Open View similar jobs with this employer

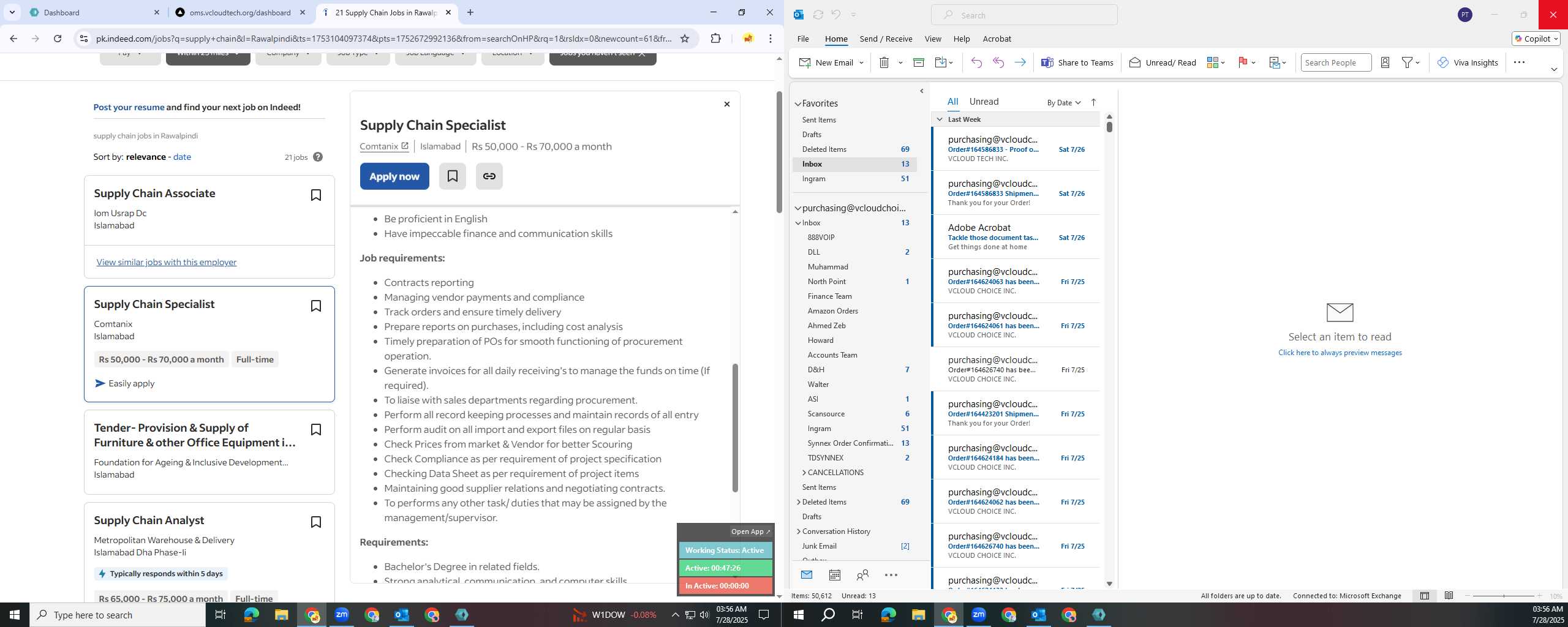click(167, 262)
